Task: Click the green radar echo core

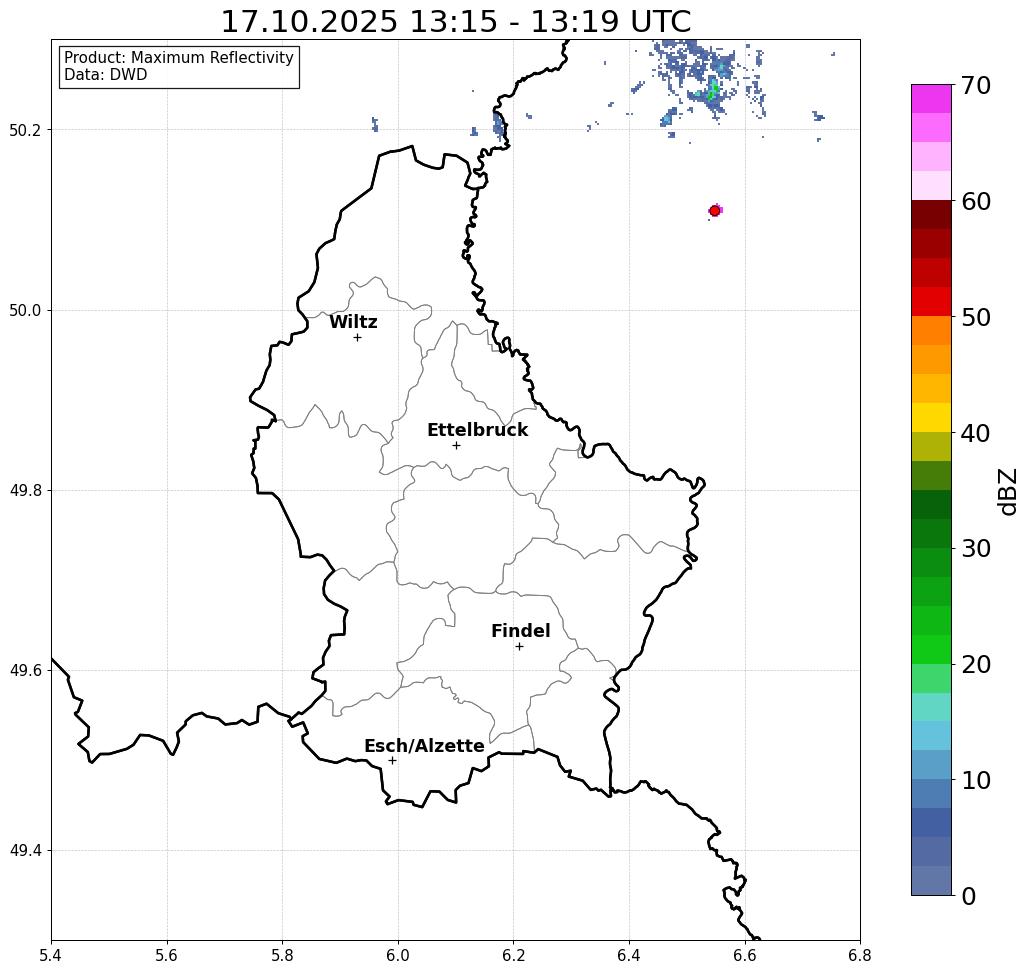Action: click(x=713, y=89)
